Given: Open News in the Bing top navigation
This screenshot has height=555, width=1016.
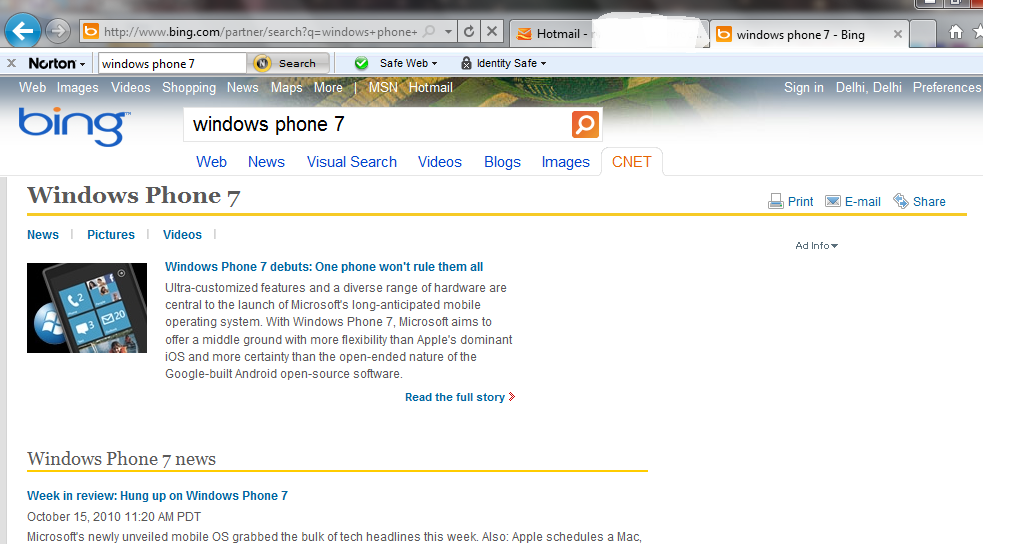Looking at the screenshot, I should (x=242, y=87).
